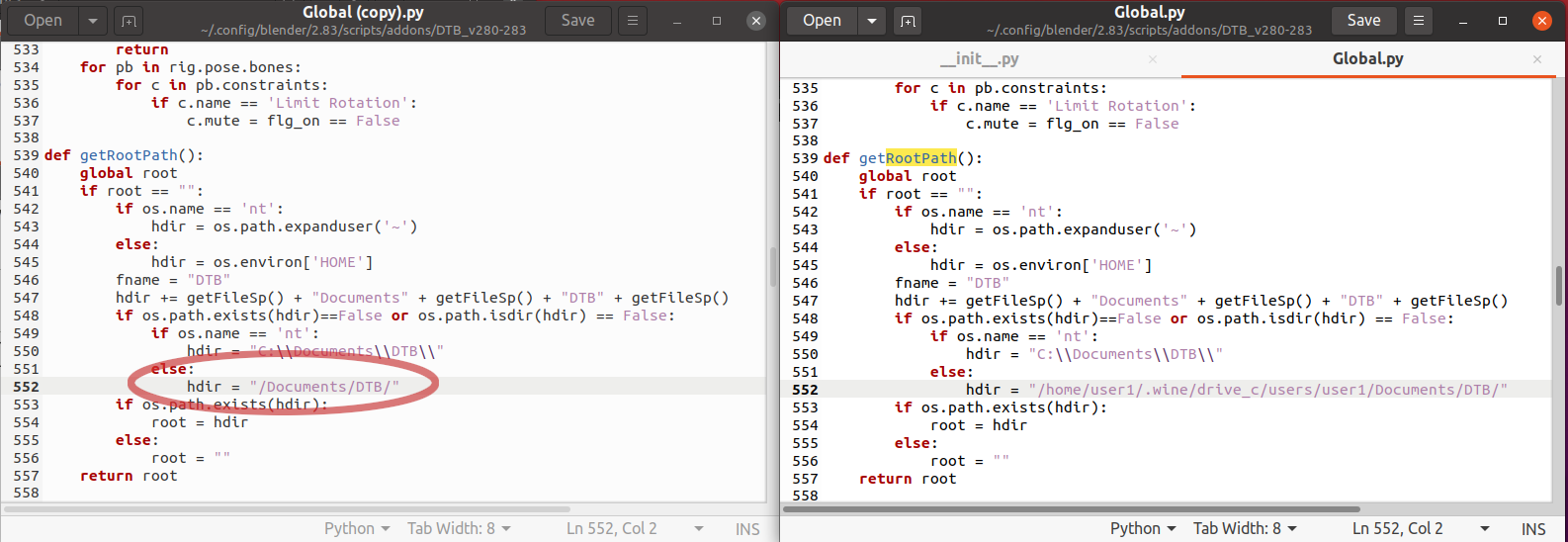Close the Global.py tab
Viewport: 1568px width, 542px height.
click(x=1537, y=59)
